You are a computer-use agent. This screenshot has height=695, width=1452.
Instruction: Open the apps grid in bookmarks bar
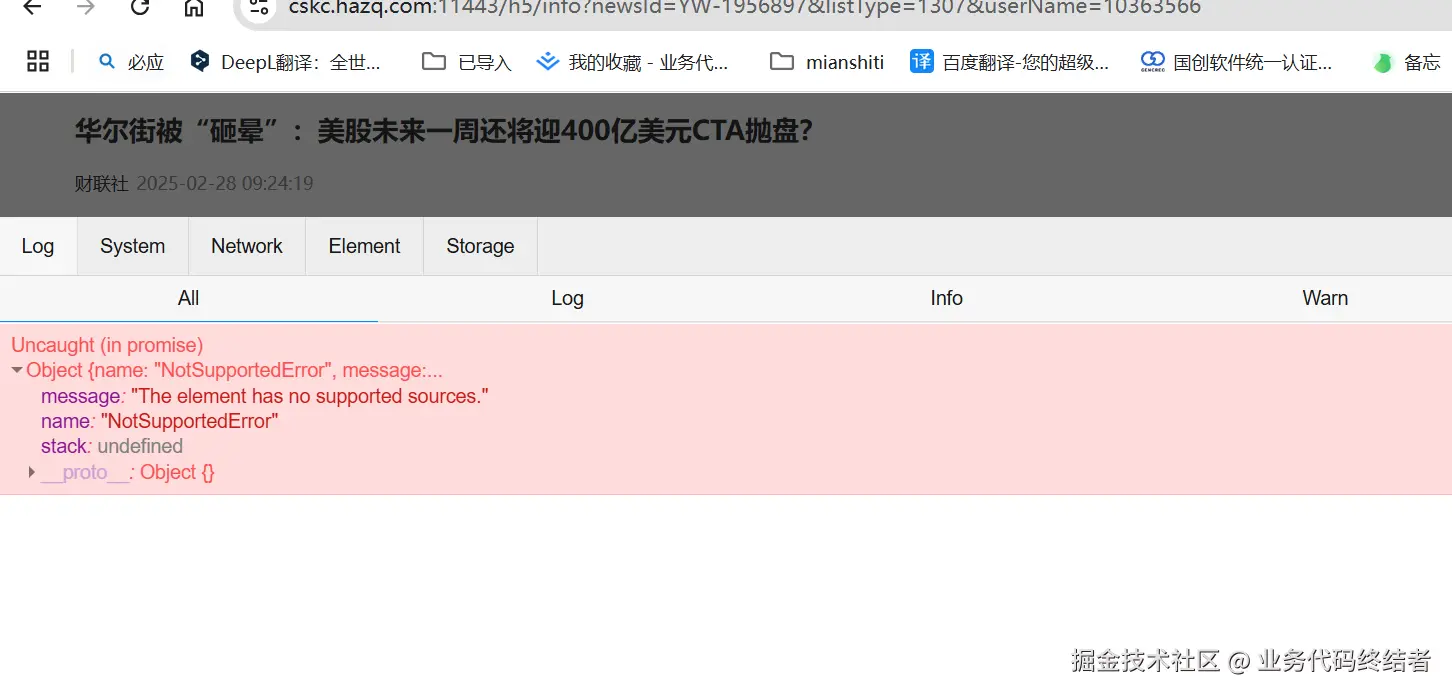point(38,62)
